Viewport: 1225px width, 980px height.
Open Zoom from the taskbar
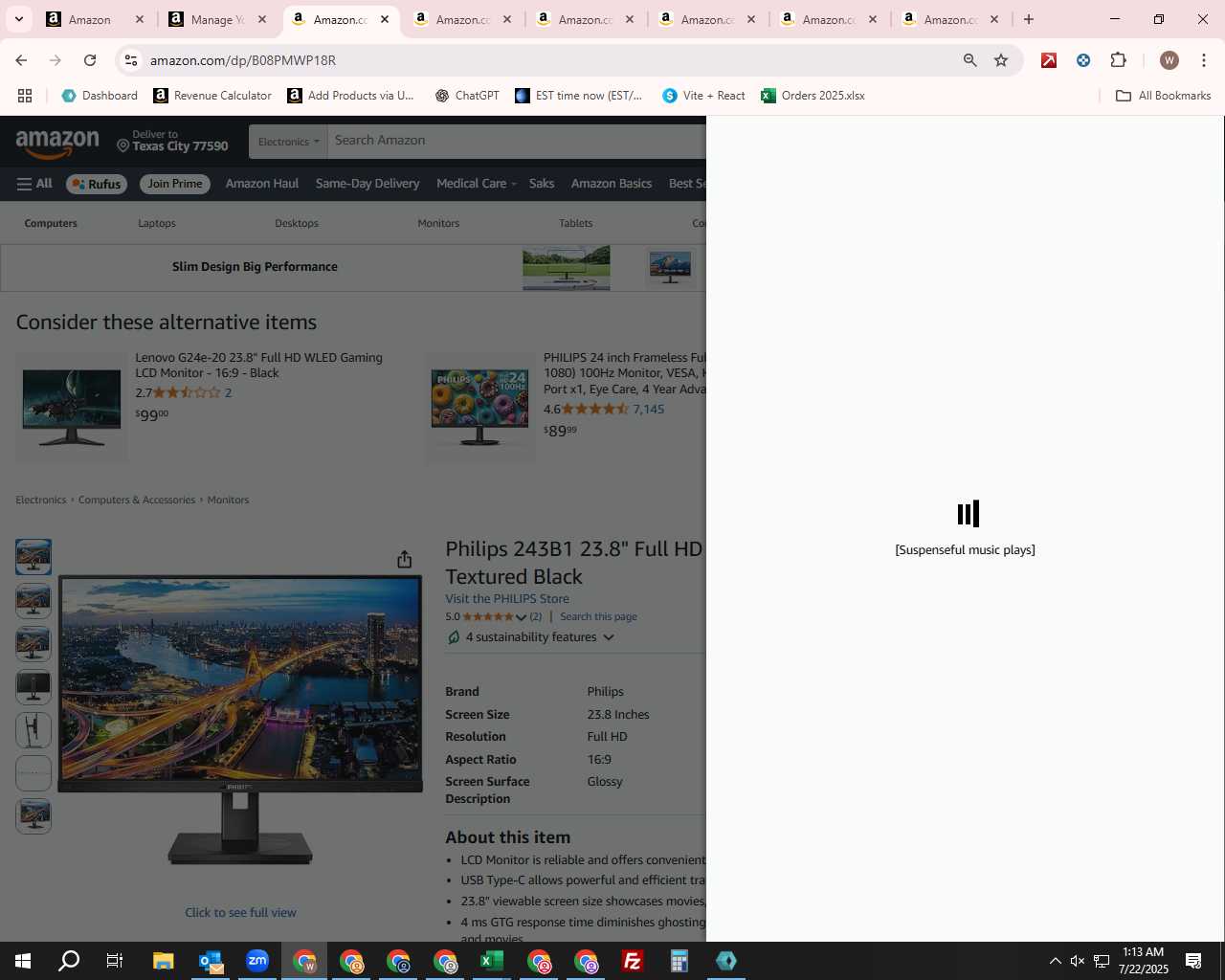[x=257, y=961]
